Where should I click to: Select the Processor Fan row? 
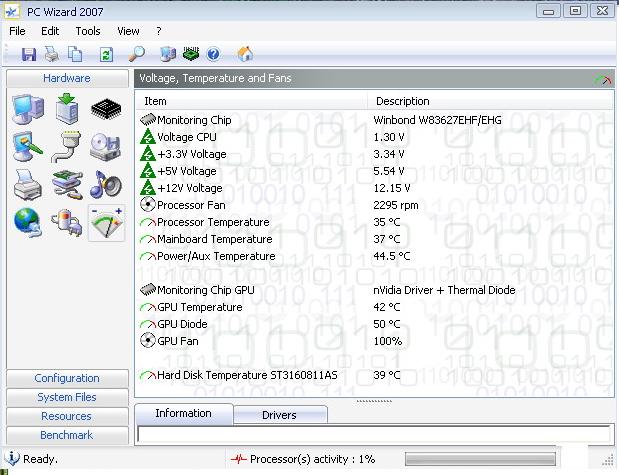(x=374, y=205)
